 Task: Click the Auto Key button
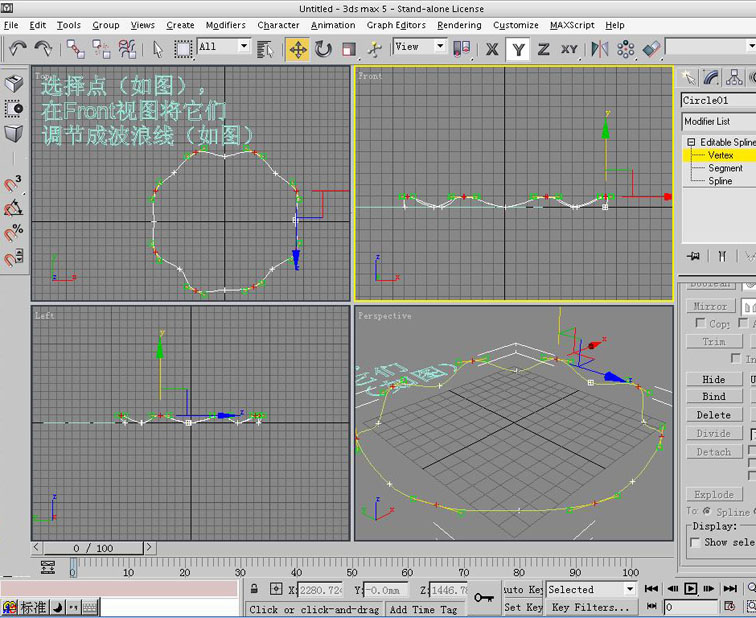point(523,589)
